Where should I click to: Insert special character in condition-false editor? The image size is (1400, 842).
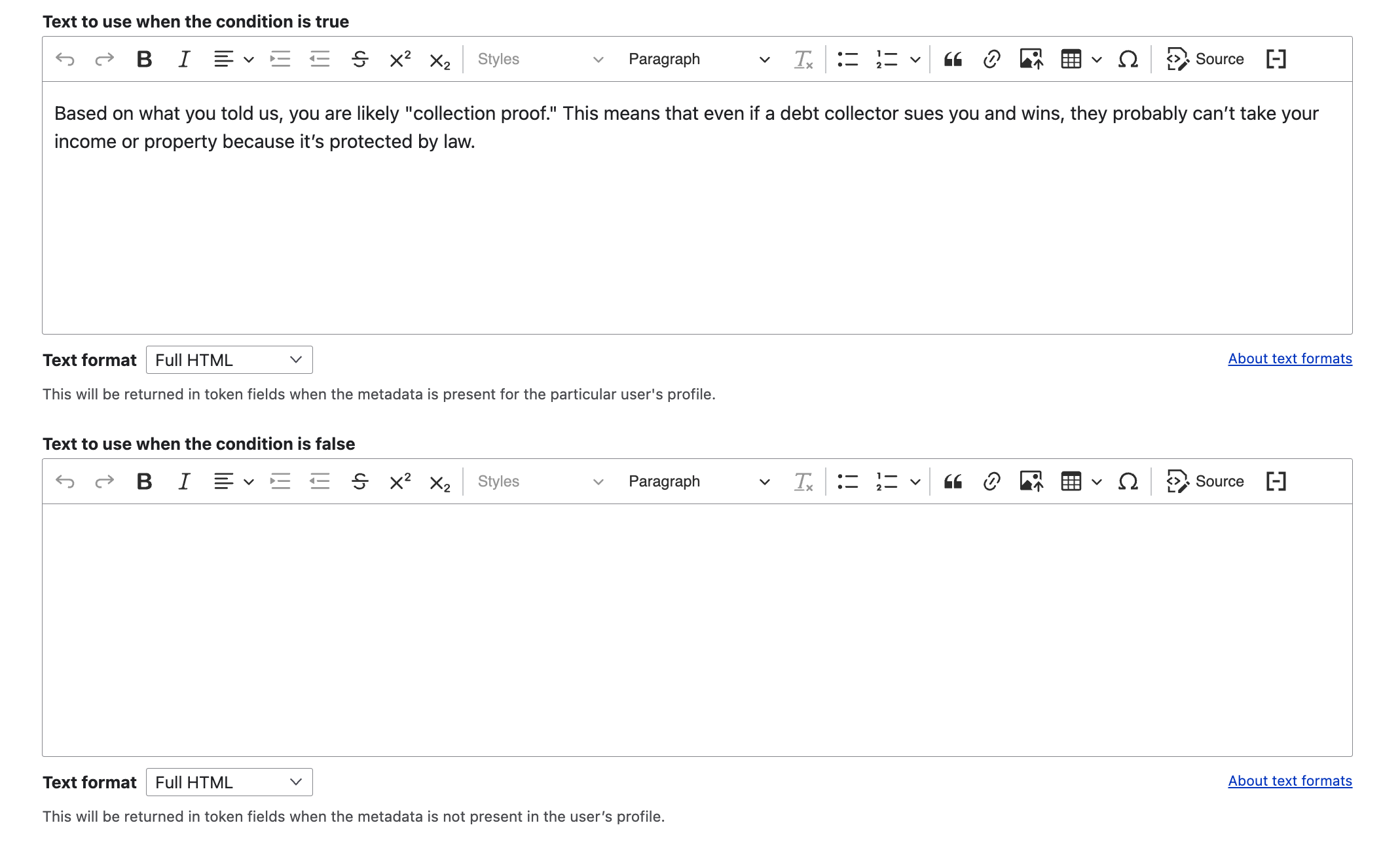tap(1128, 482)
